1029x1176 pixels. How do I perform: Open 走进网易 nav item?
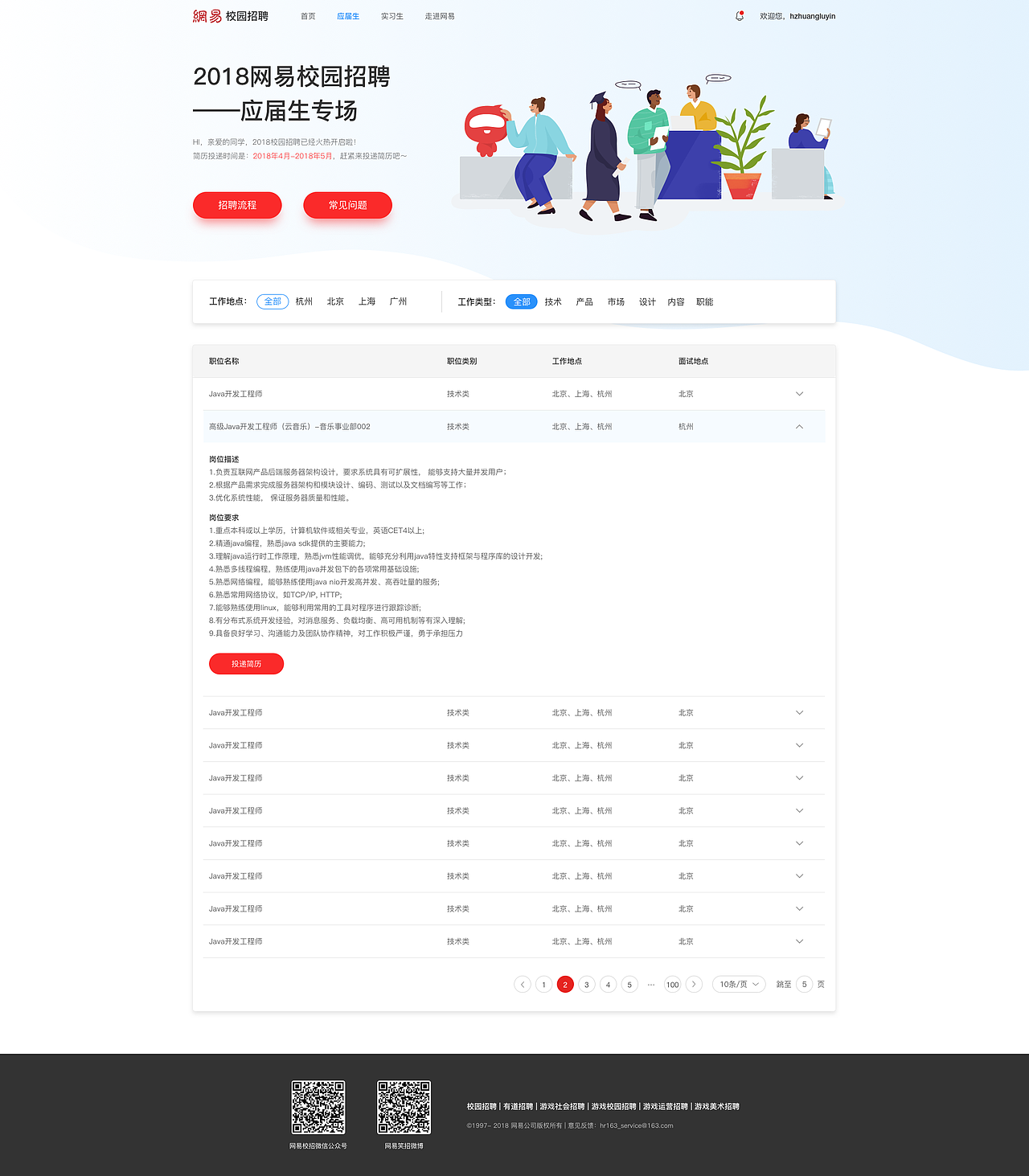tap(440, 16)
